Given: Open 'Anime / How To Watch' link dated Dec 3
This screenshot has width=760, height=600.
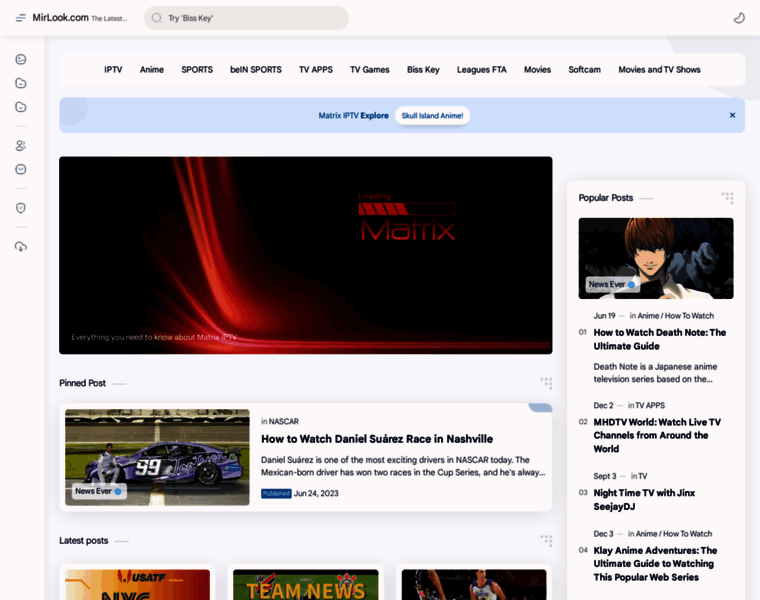Looking at the screenshot, I should 674,534.
